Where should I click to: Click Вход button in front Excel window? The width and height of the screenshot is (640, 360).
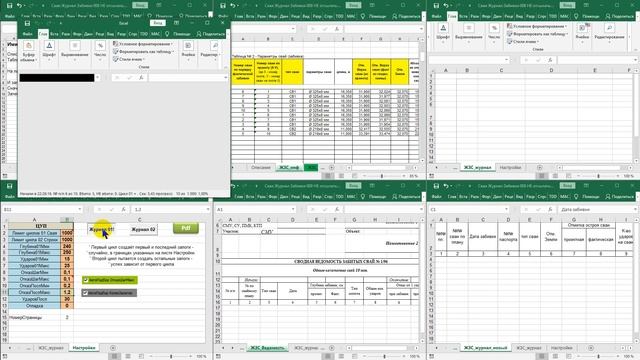click(x=158, y=23)
